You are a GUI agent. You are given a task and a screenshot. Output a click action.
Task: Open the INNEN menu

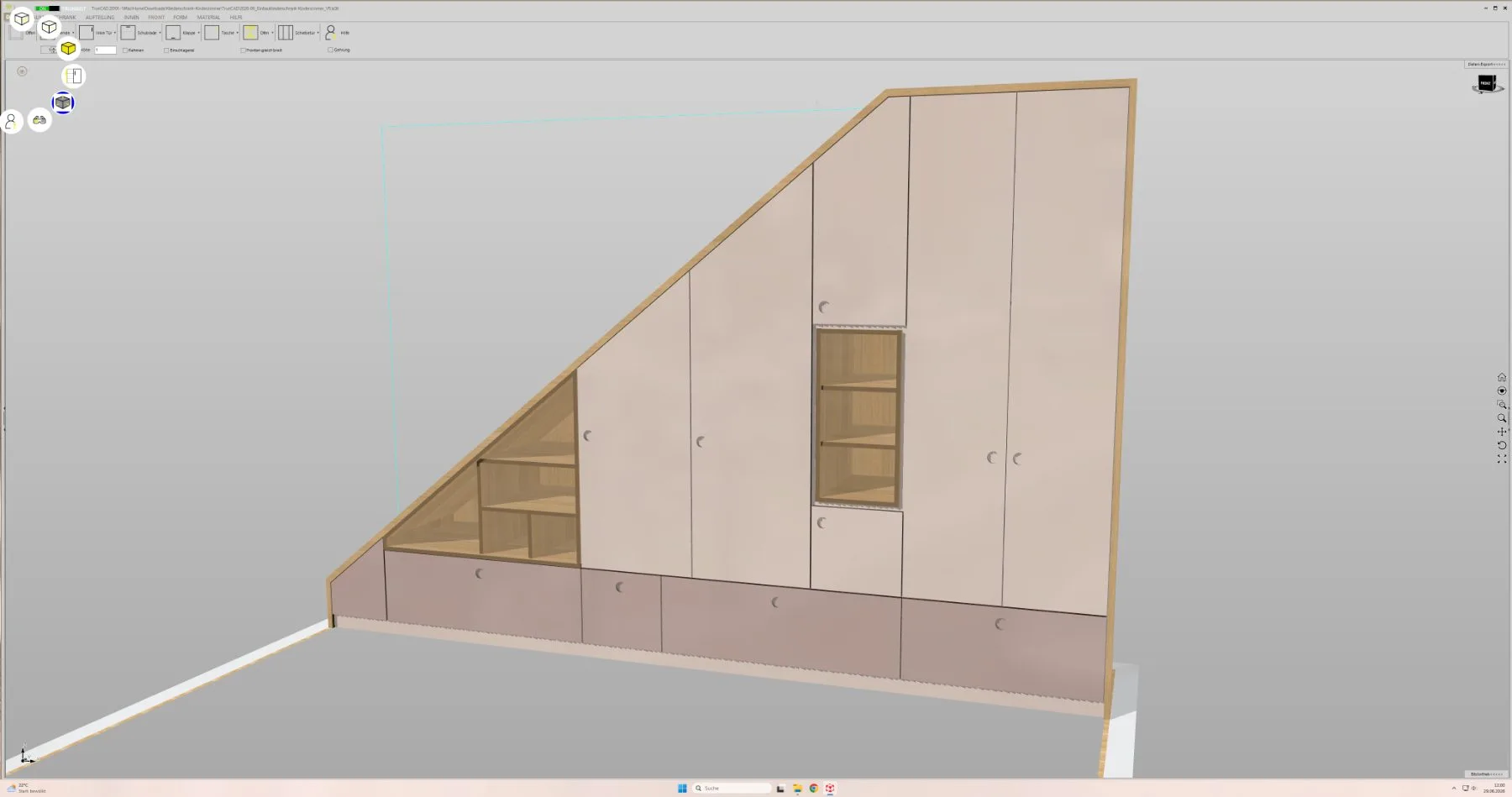pos(131,17)
